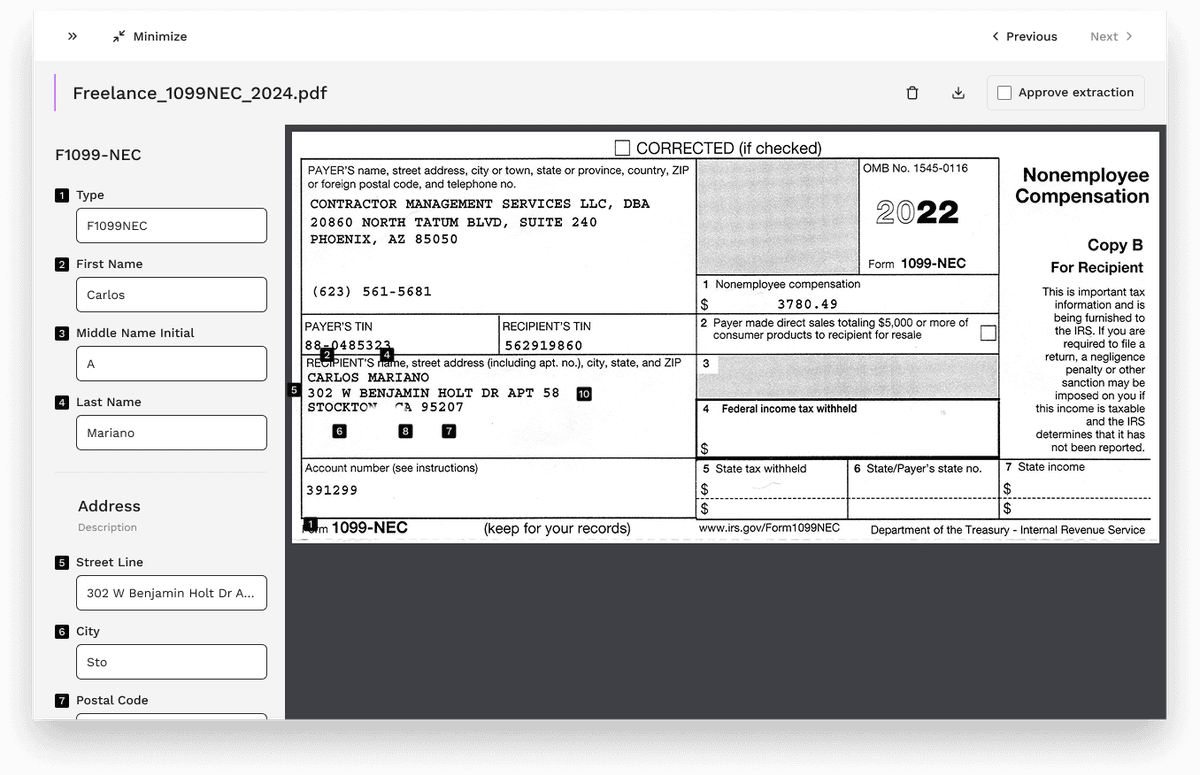The height and width of the screenshot is (775, 1200).
Task: Click the PHOENIX, AZ 85050 address line
Action: [384, 240]
